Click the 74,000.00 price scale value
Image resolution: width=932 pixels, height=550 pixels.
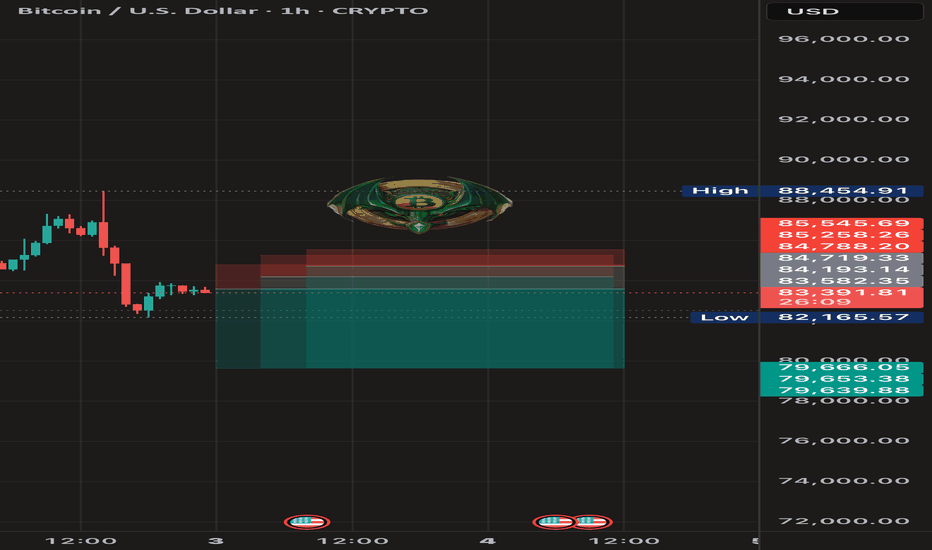coord(844,481)
